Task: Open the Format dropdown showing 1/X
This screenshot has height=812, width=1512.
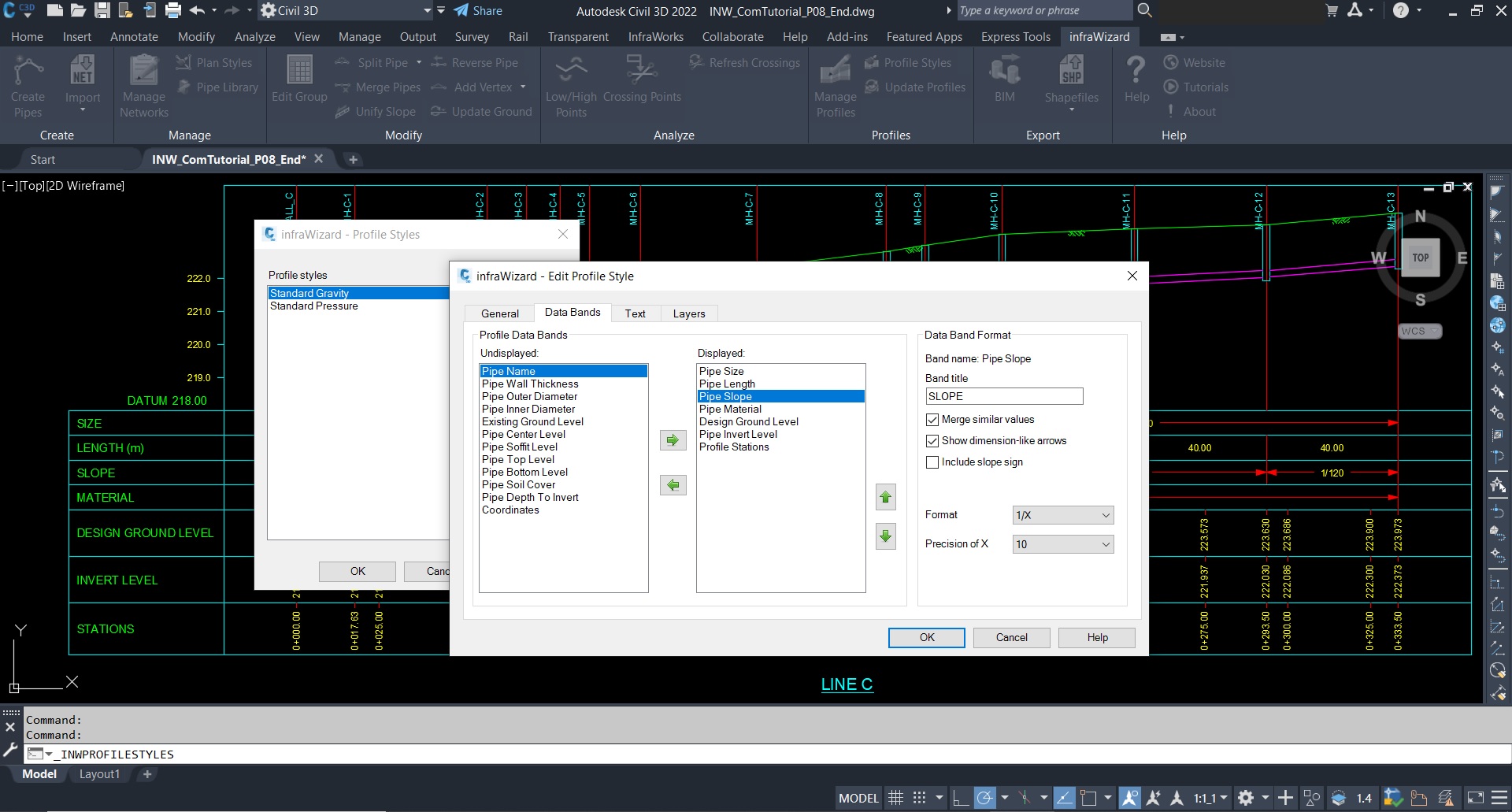Action: [1062, 515]
